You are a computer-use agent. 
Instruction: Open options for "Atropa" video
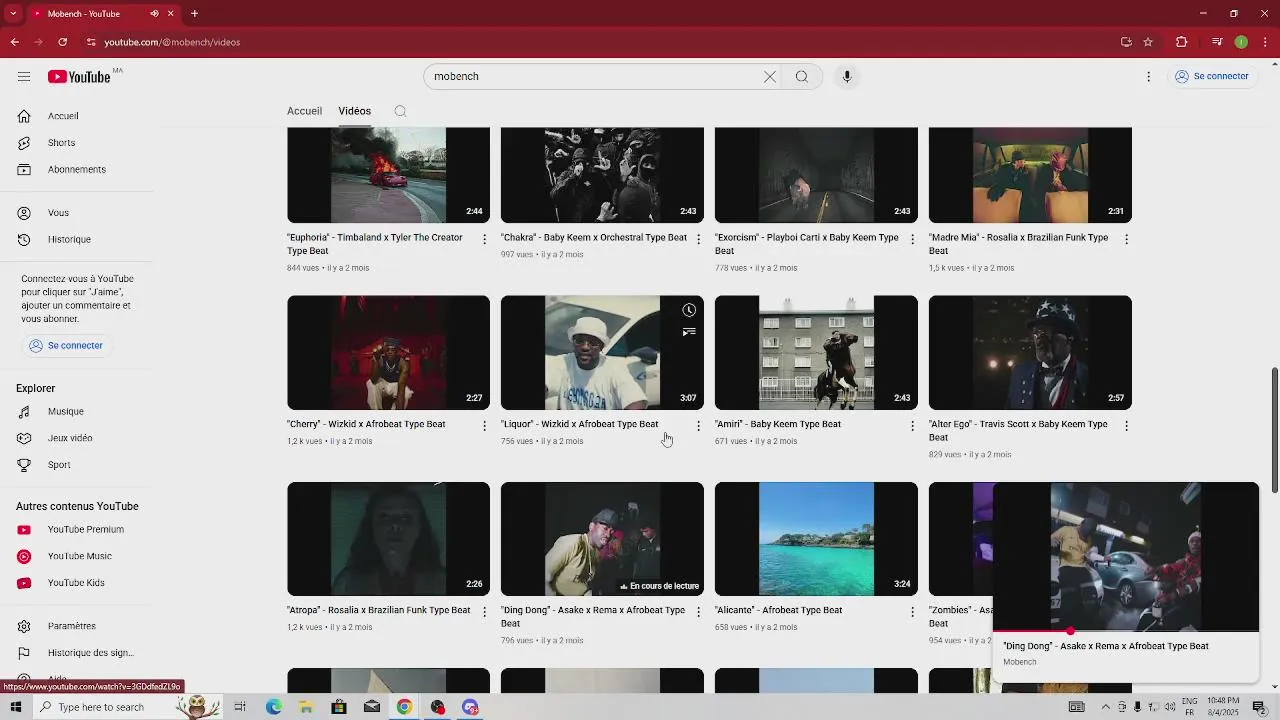484,611
